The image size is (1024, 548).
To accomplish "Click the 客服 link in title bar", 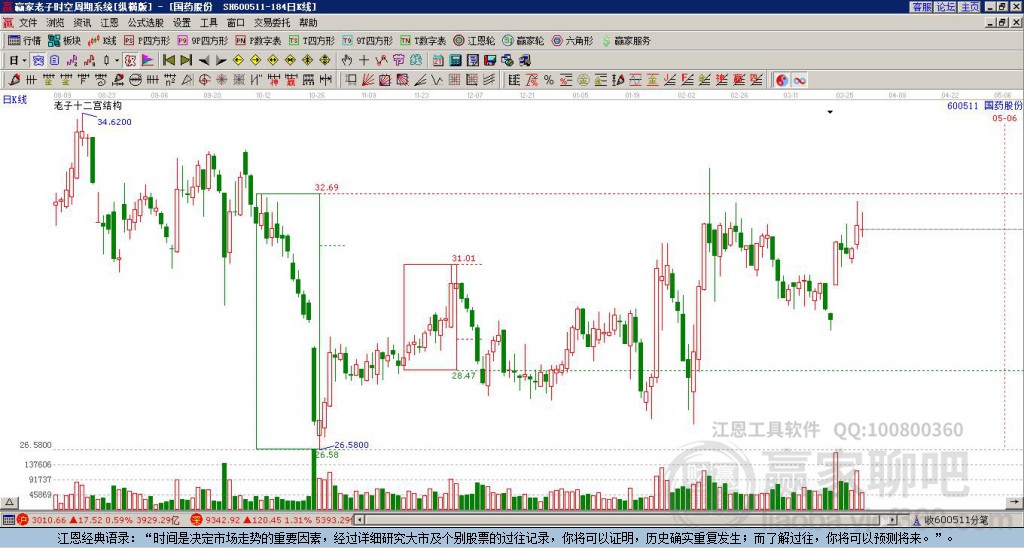I will click(921, 7).
